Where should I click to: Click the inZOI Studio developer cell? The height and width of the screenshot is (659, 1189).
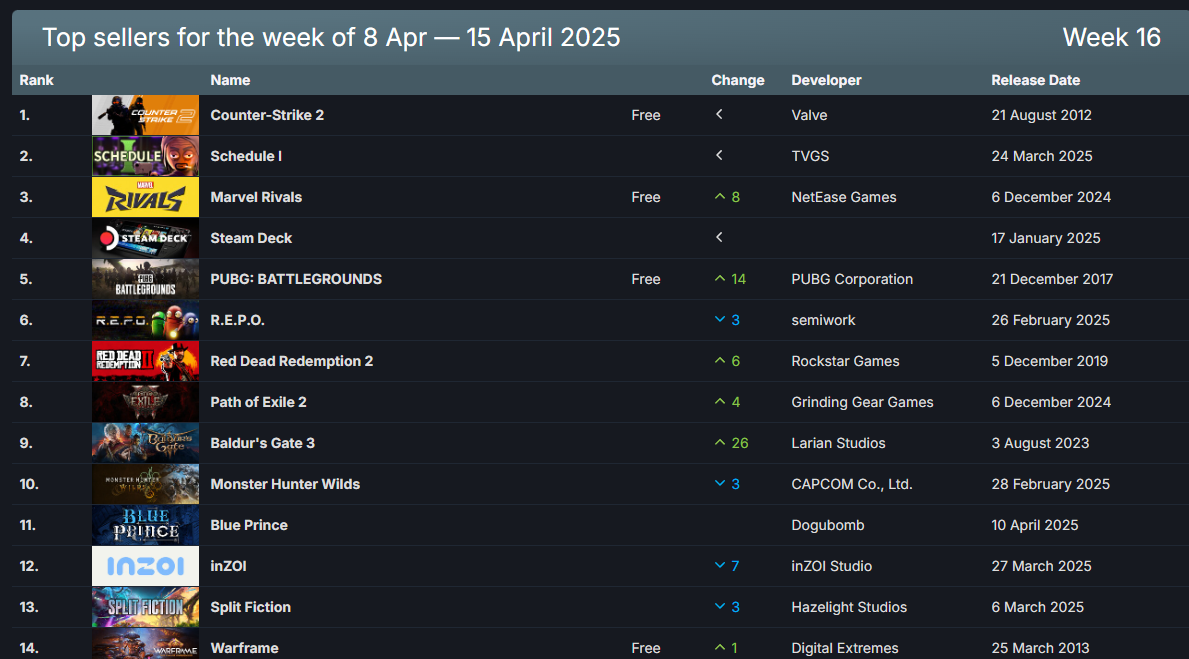[831, 566]
